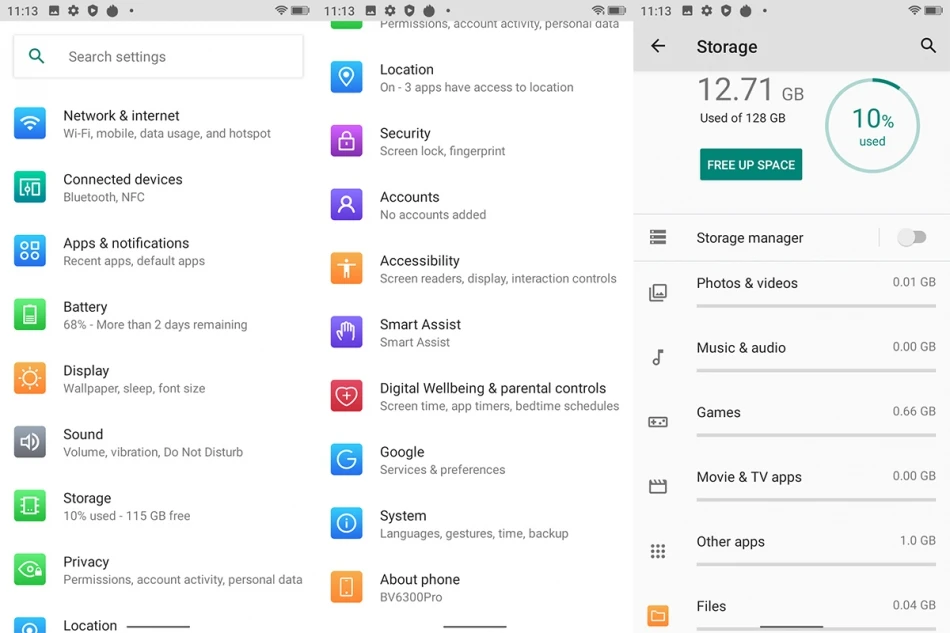Open Storage 10% used entry
The image size is (950, 633).
[158, 506]
